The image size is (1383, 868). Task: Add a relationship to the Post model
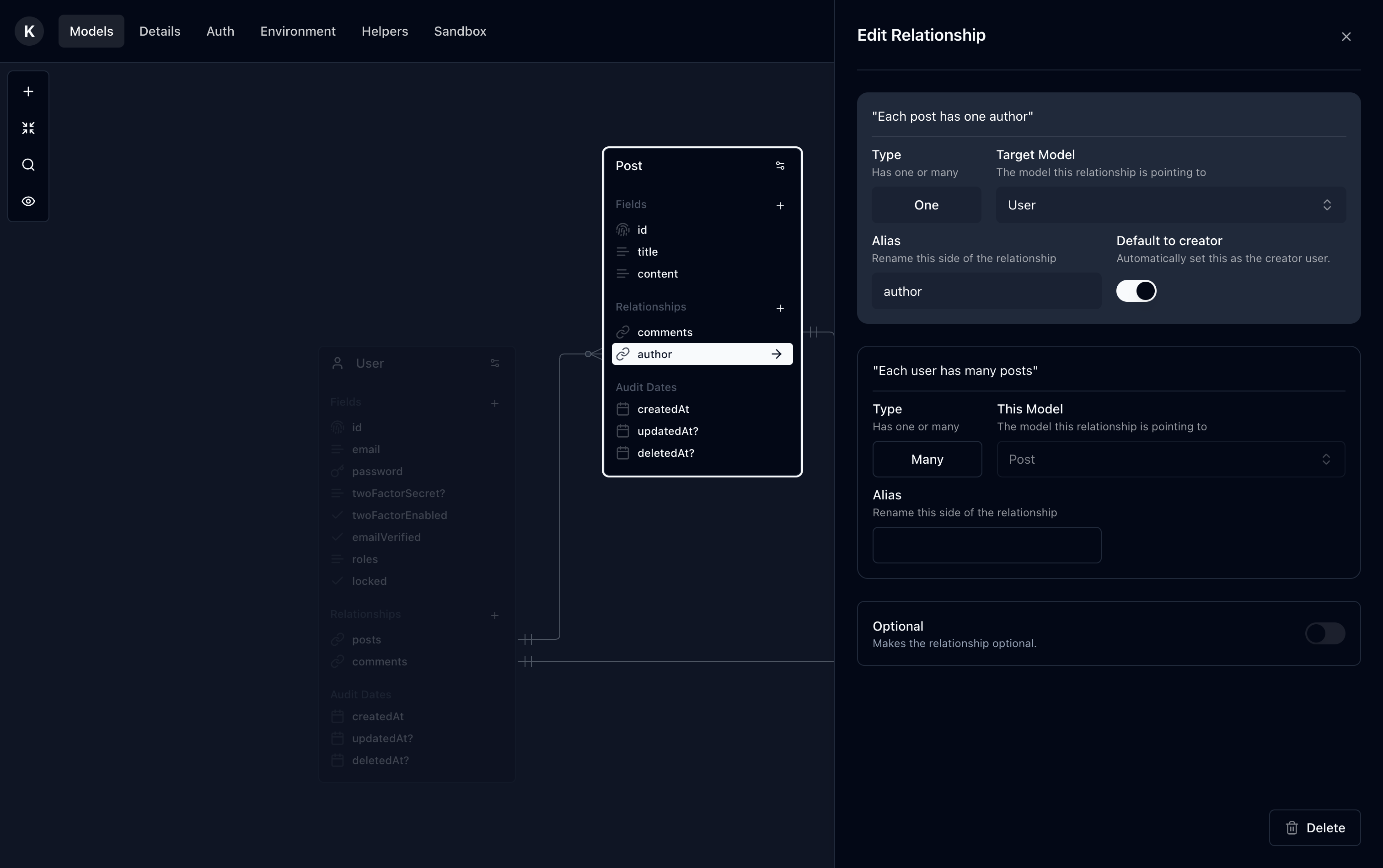coord(780,308)
